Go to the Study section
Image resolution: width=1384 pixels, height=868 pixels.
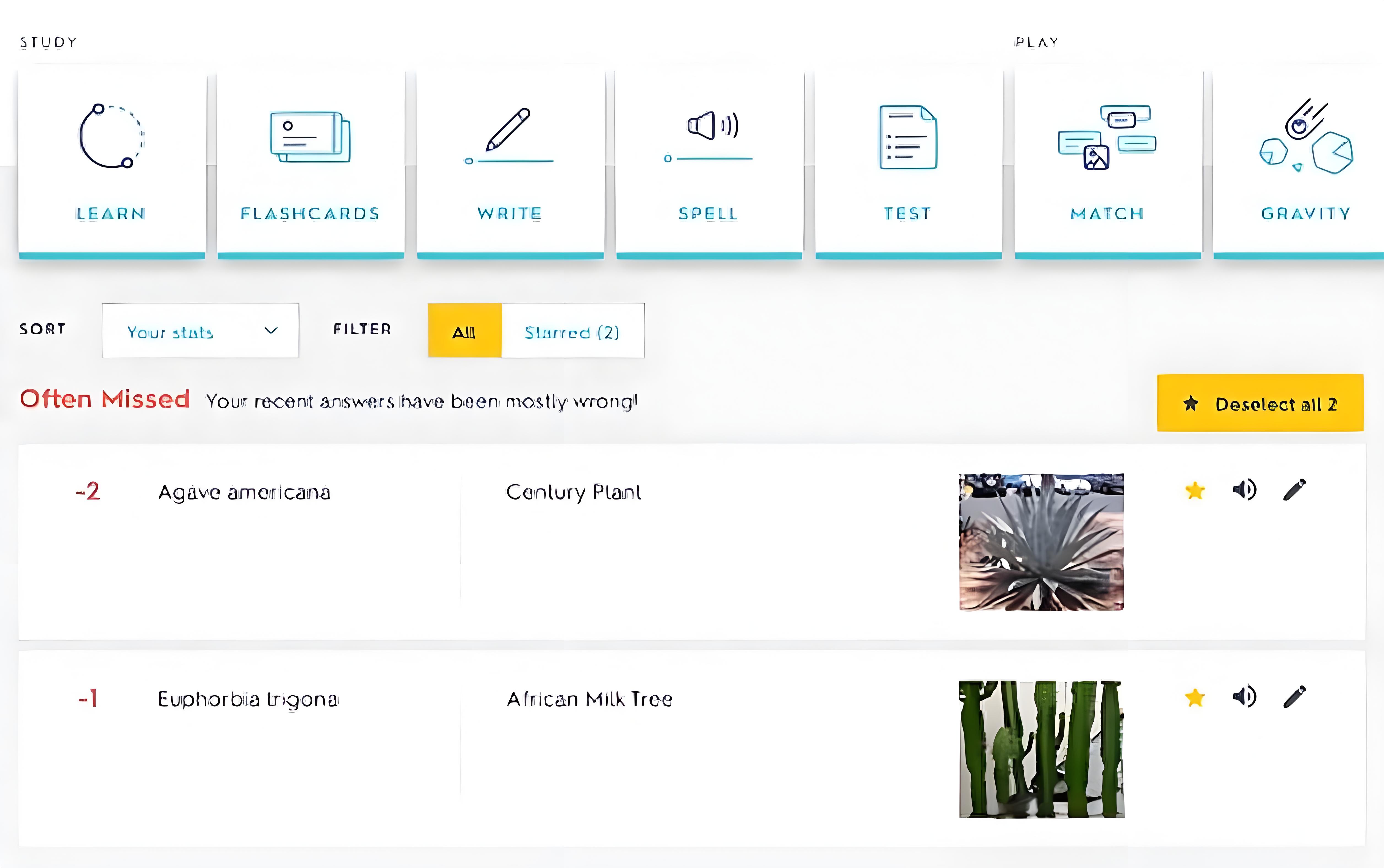(48, 41)
